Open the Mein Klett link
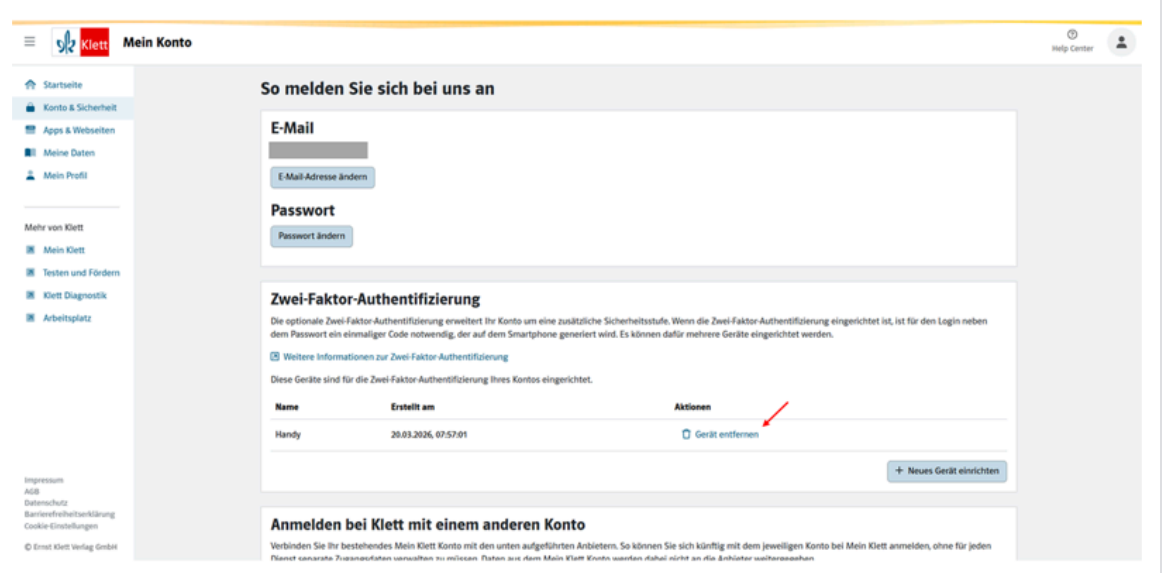The height and width of the screenshot is (573, 1162). pyautogui.click(x=64, y=250)
